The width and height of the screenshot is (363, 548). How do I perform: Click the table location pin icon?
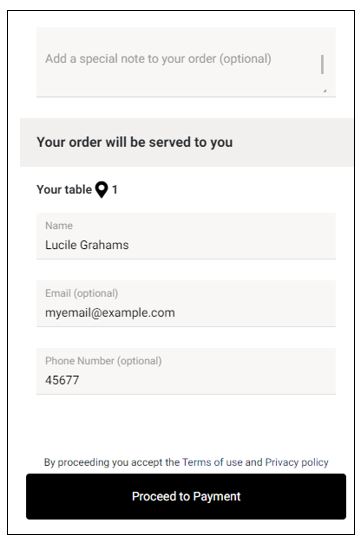[x=101, y=190]
